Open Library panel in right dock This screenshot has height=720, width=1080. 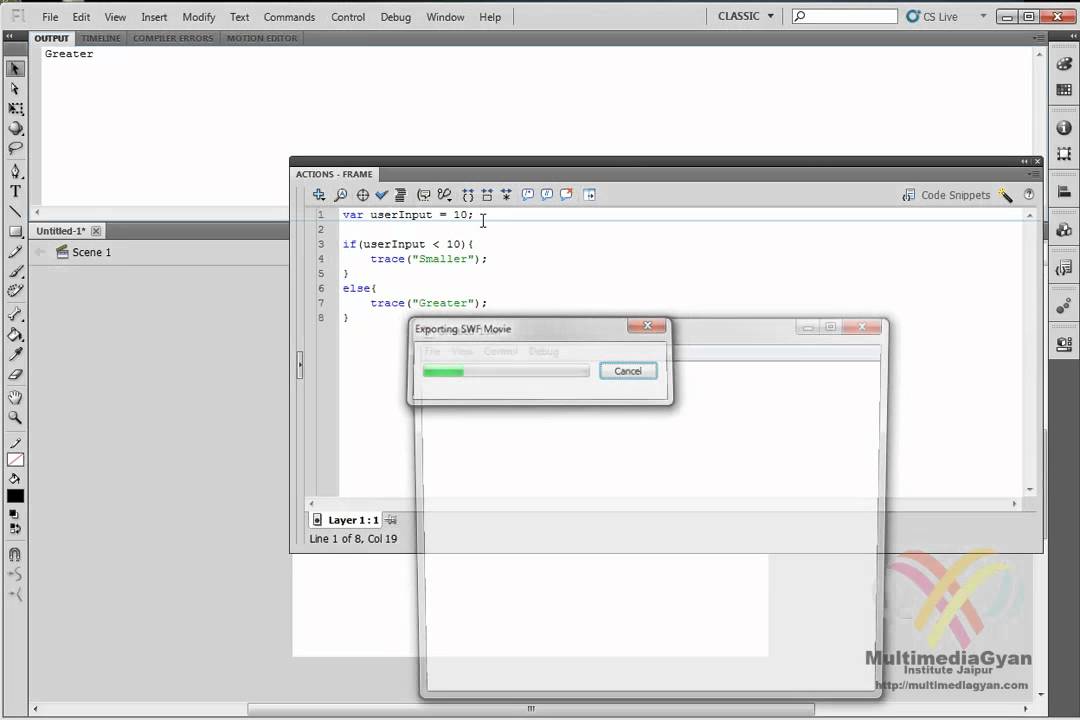click(1064, 230)
